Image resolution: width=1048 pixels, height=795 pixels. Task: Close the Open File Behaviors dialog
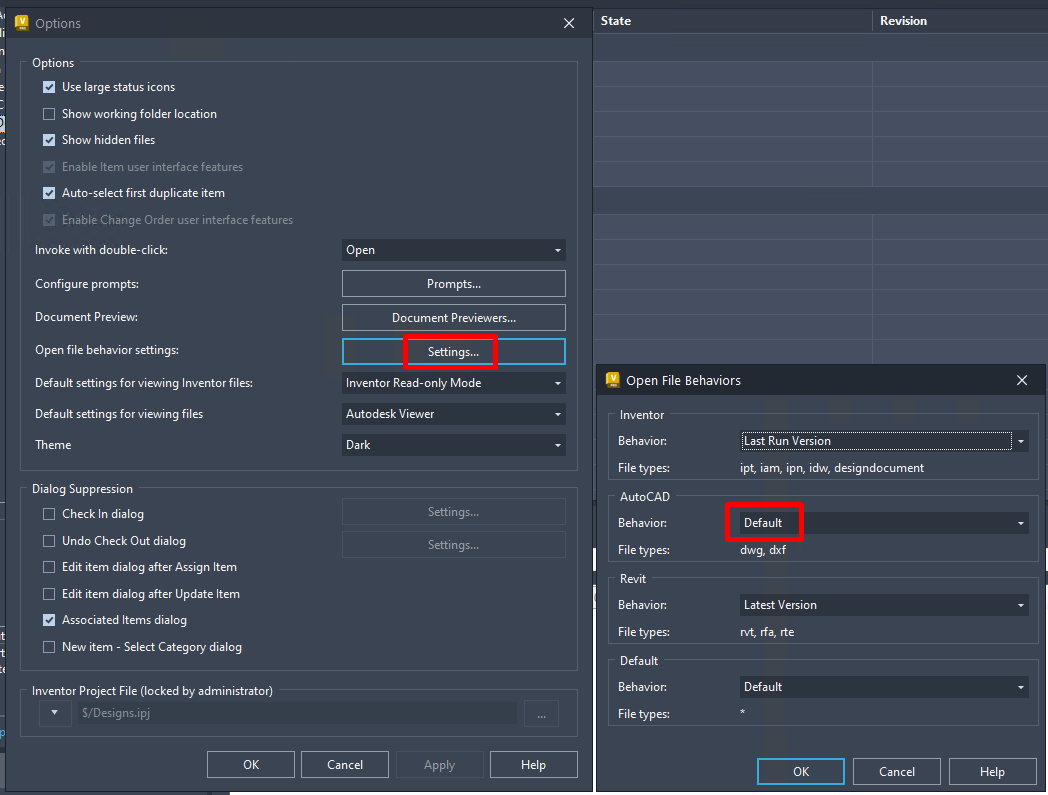point(1022,380)
